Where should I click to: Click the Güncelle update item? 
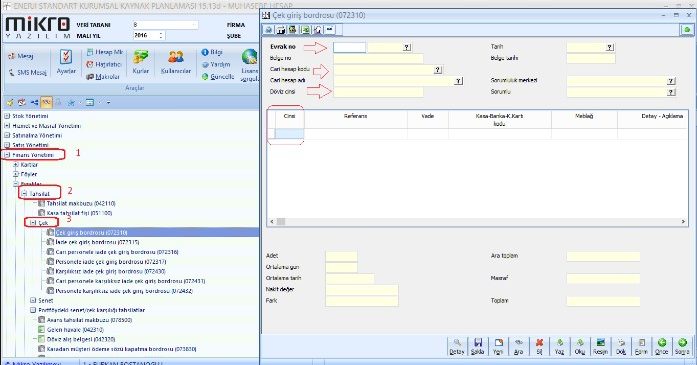218,76
